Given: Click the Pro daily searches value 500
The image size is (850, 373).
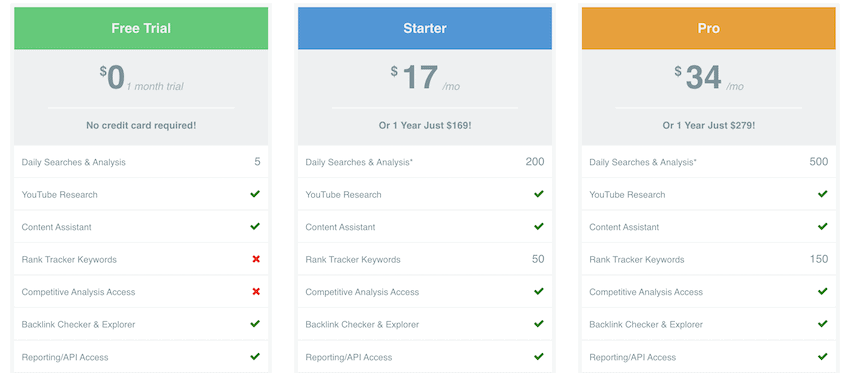Looking at the screenshot, I should coord(819,162).
